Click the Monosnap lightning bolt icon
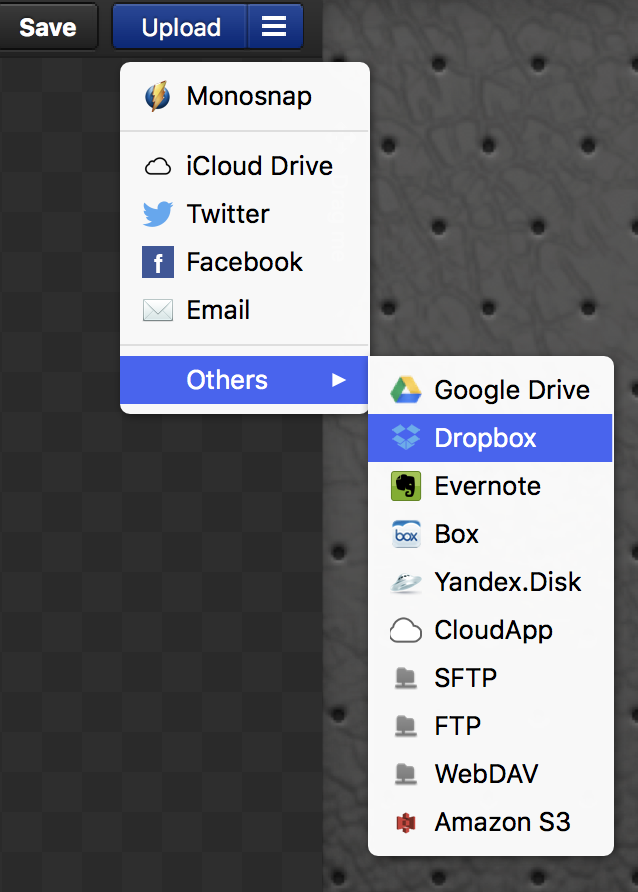638x892 pixels. 157,97
